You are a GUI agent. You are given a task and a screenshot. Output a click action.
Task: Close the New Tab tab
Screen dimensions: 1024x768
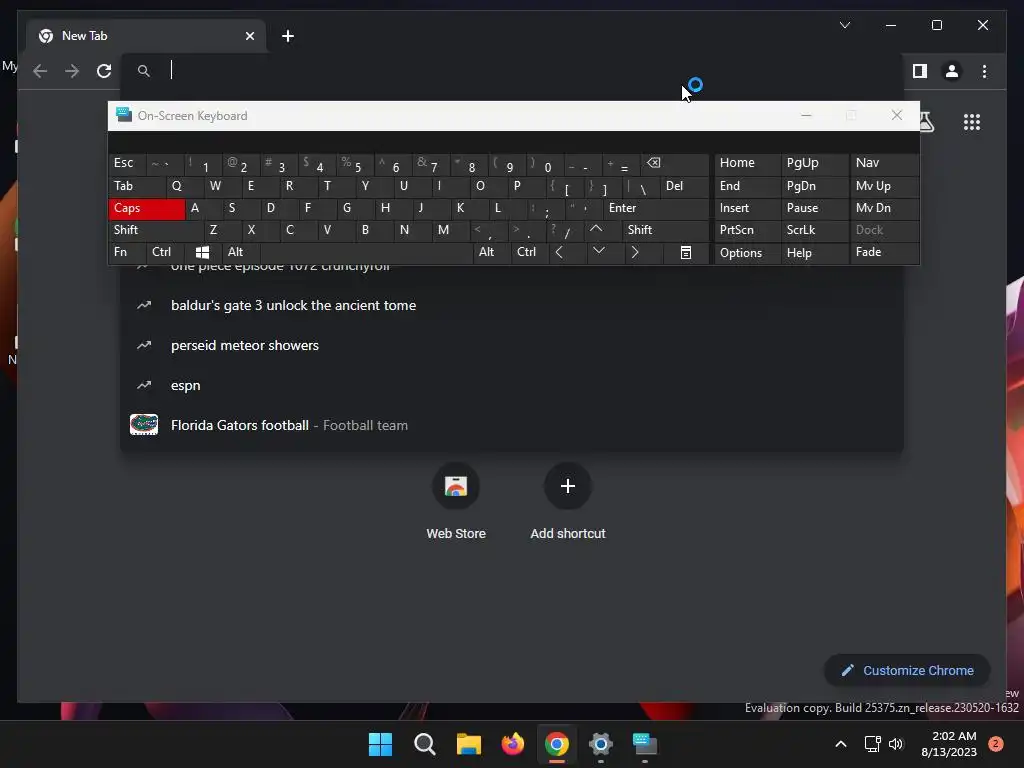point(249,36)
